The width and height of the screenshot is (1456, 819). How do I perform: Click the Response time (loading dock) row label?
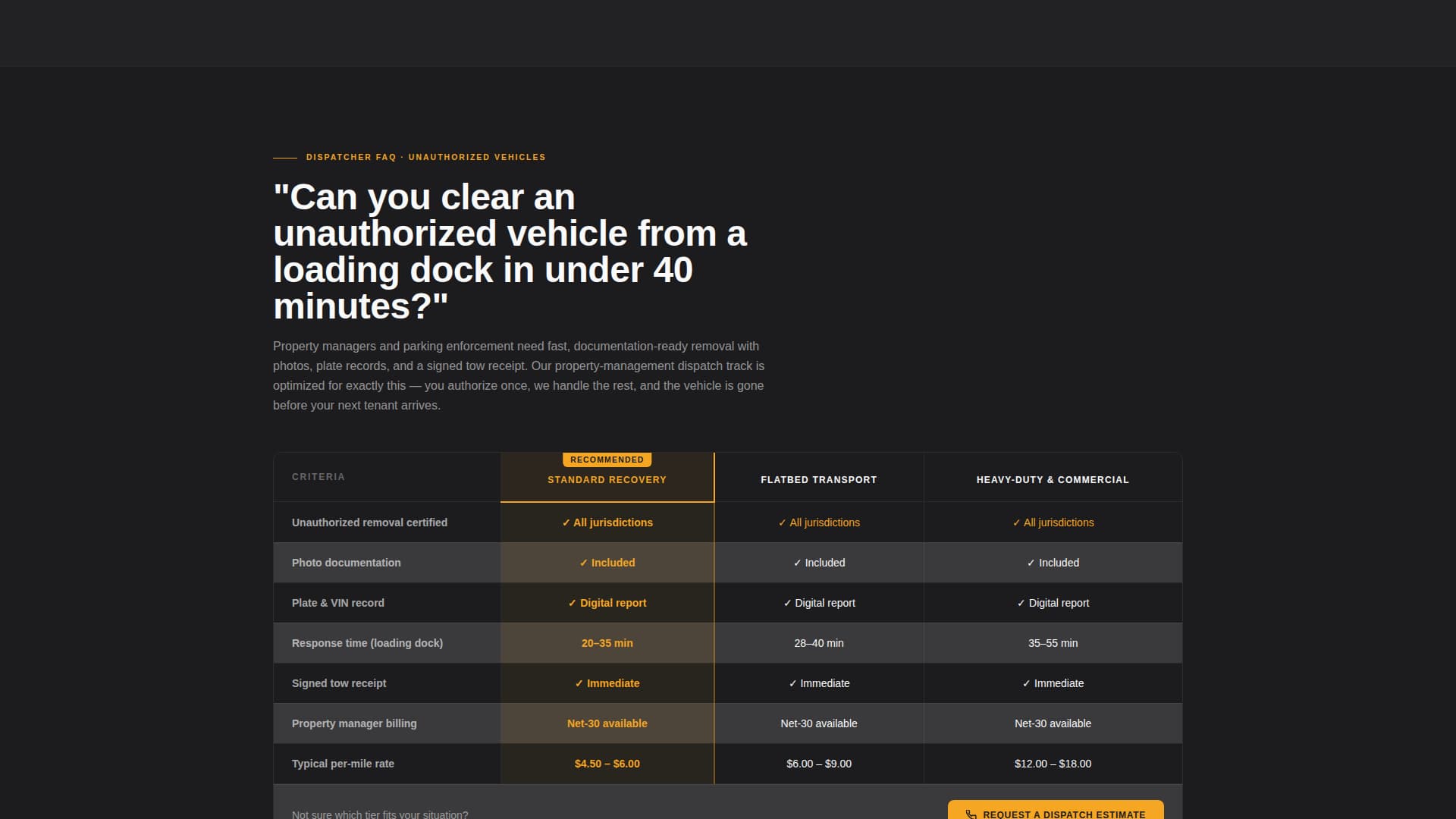[x=367, y=643]
